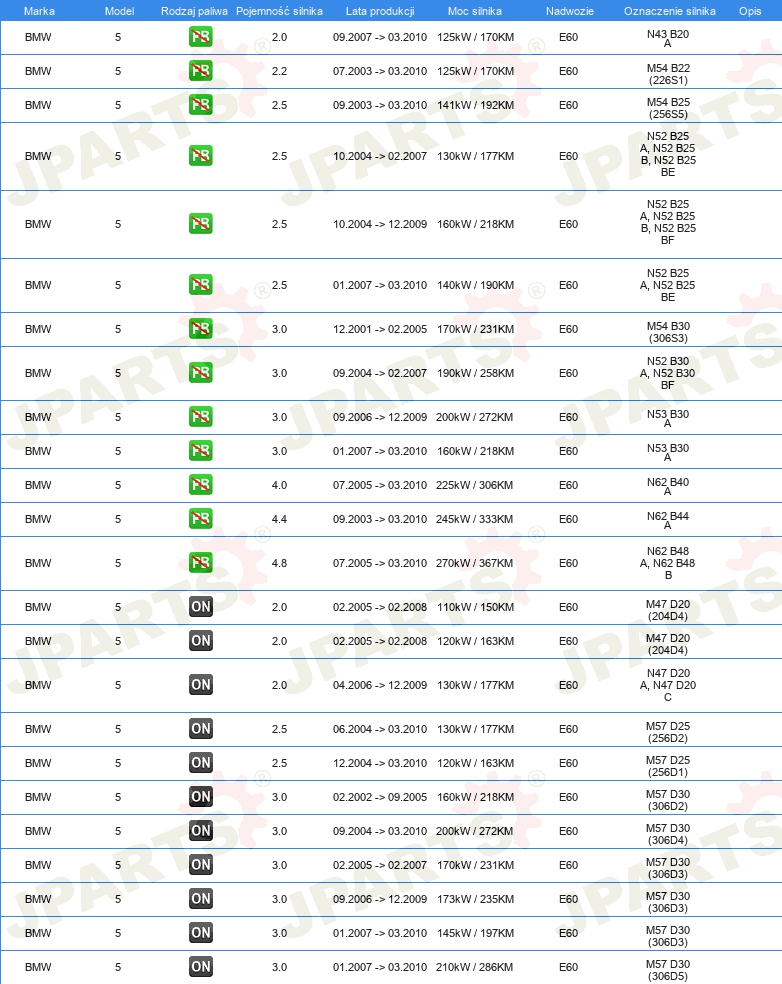Click the petrol icon in the 4.0 engine row
The height and width of the screenshot is (984, 782).
(201, 484)
